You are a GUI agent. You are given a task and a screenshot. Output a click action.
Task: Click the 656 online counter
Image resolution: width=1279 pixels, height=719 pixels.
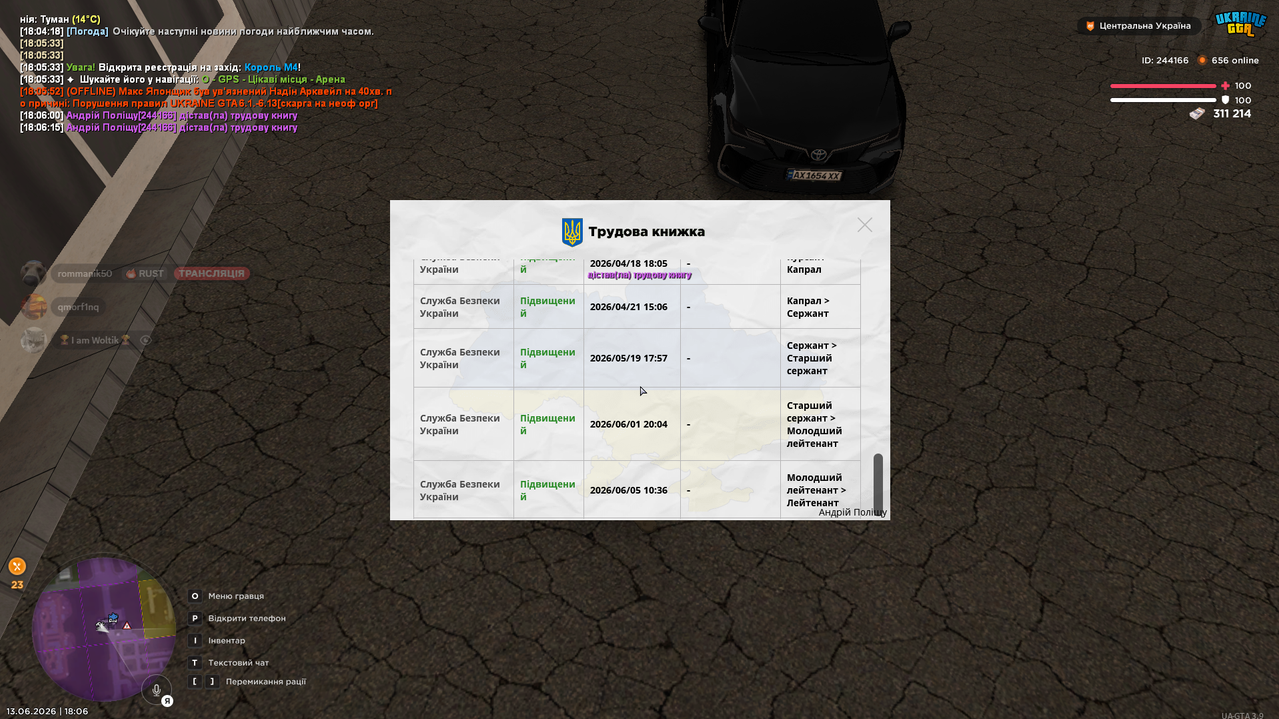pyautogui.click(x=1235, y=60)
